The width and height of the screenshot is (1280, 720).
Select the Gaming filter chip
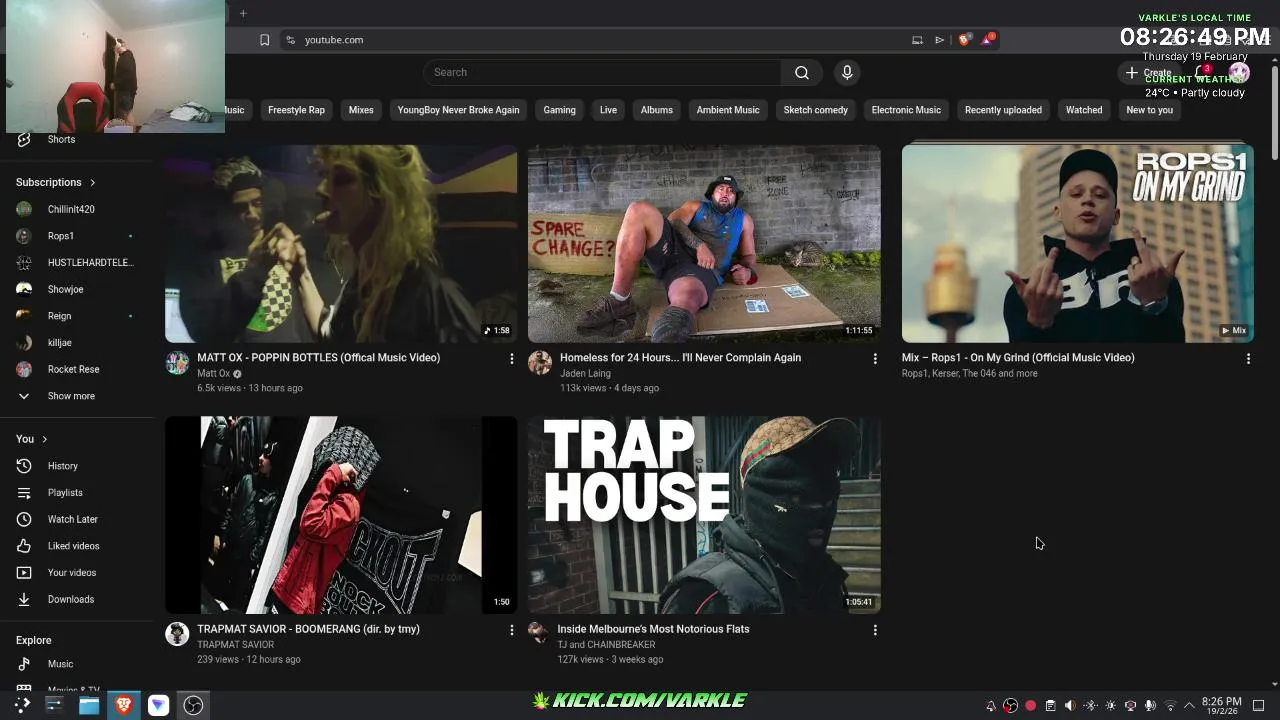tap(559, 110)
